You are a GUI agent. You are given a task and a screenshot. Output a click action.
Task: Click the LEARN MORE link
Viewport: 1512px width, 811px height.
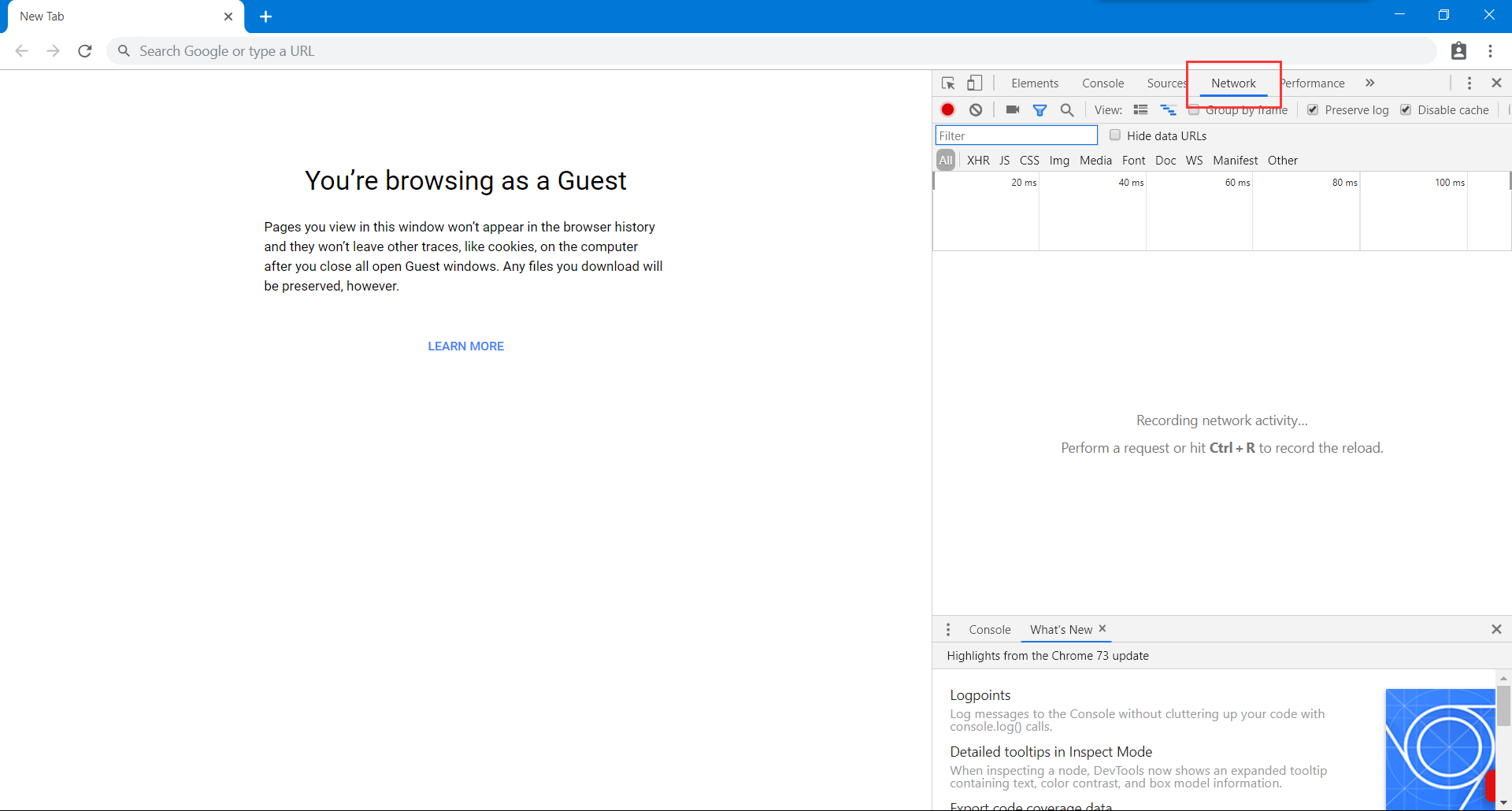465,346
